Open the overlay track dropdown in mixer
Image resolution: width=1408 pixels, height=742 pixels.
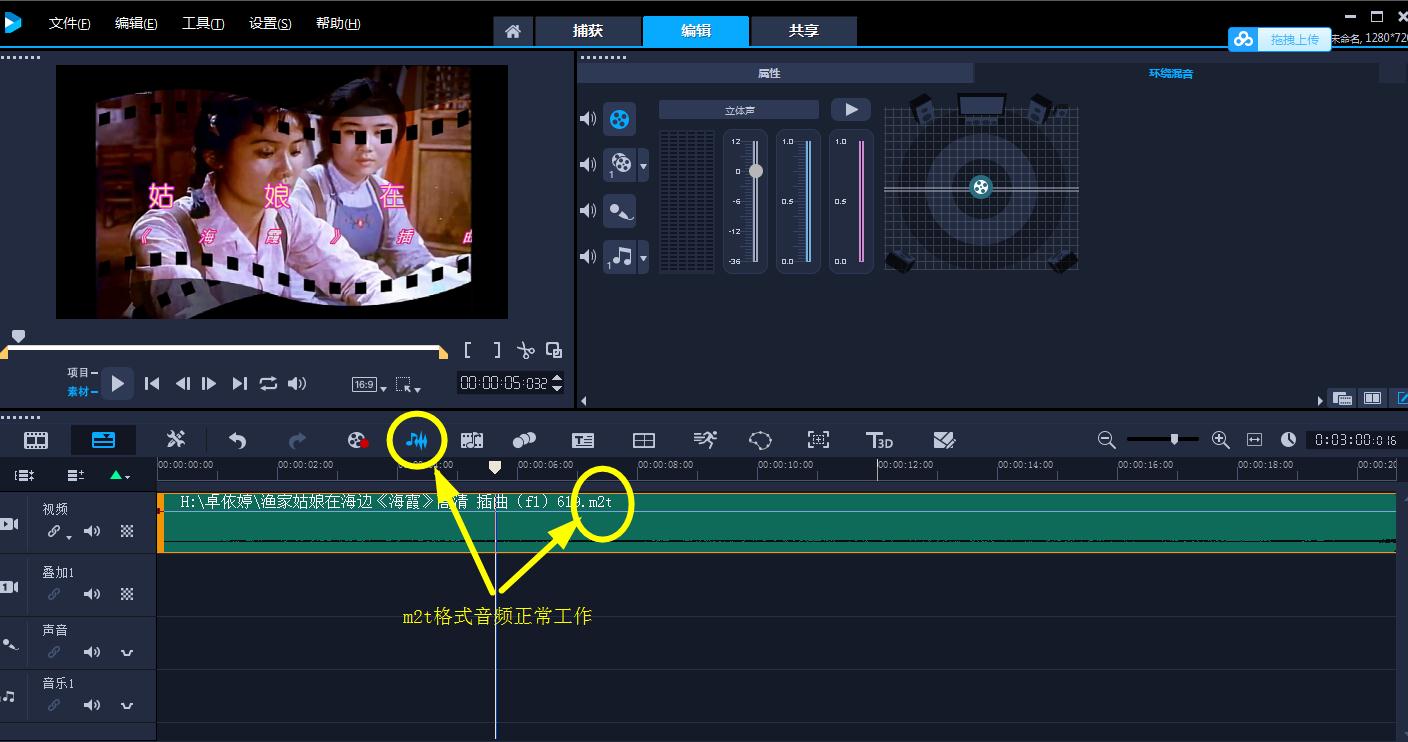point(643,165)
